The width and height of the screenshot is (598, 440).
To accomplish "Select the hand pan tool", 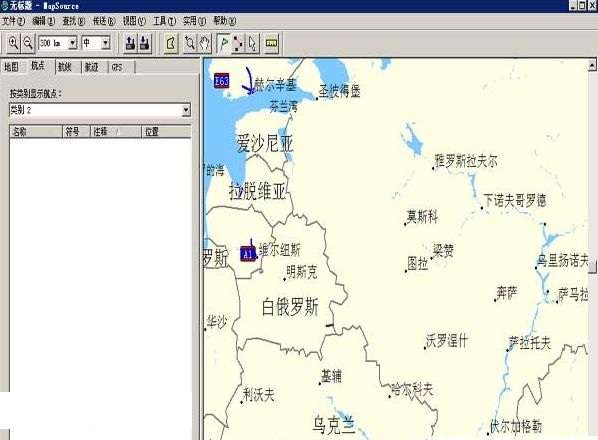I will pyautogui.click(x=204, y=43).
